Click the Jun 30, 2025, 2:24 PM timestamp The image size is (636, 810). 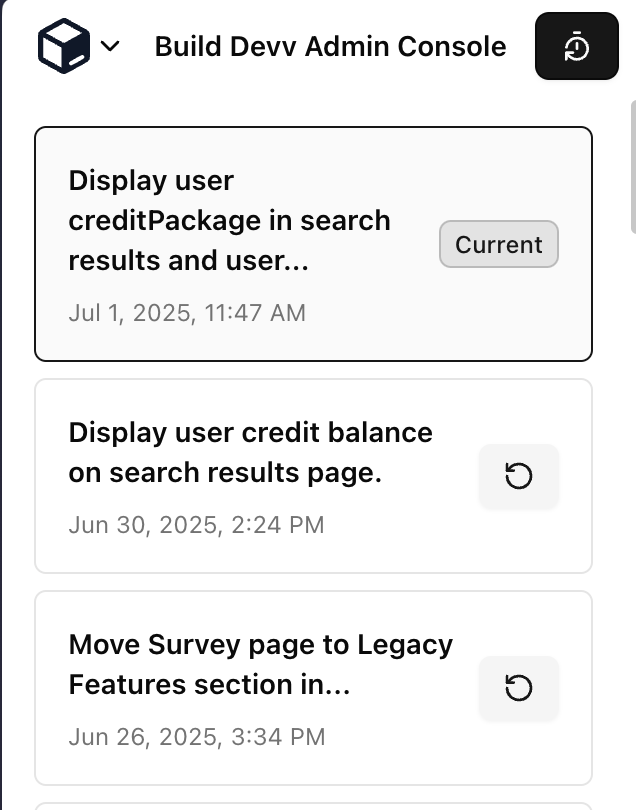[x=196, y=525]
